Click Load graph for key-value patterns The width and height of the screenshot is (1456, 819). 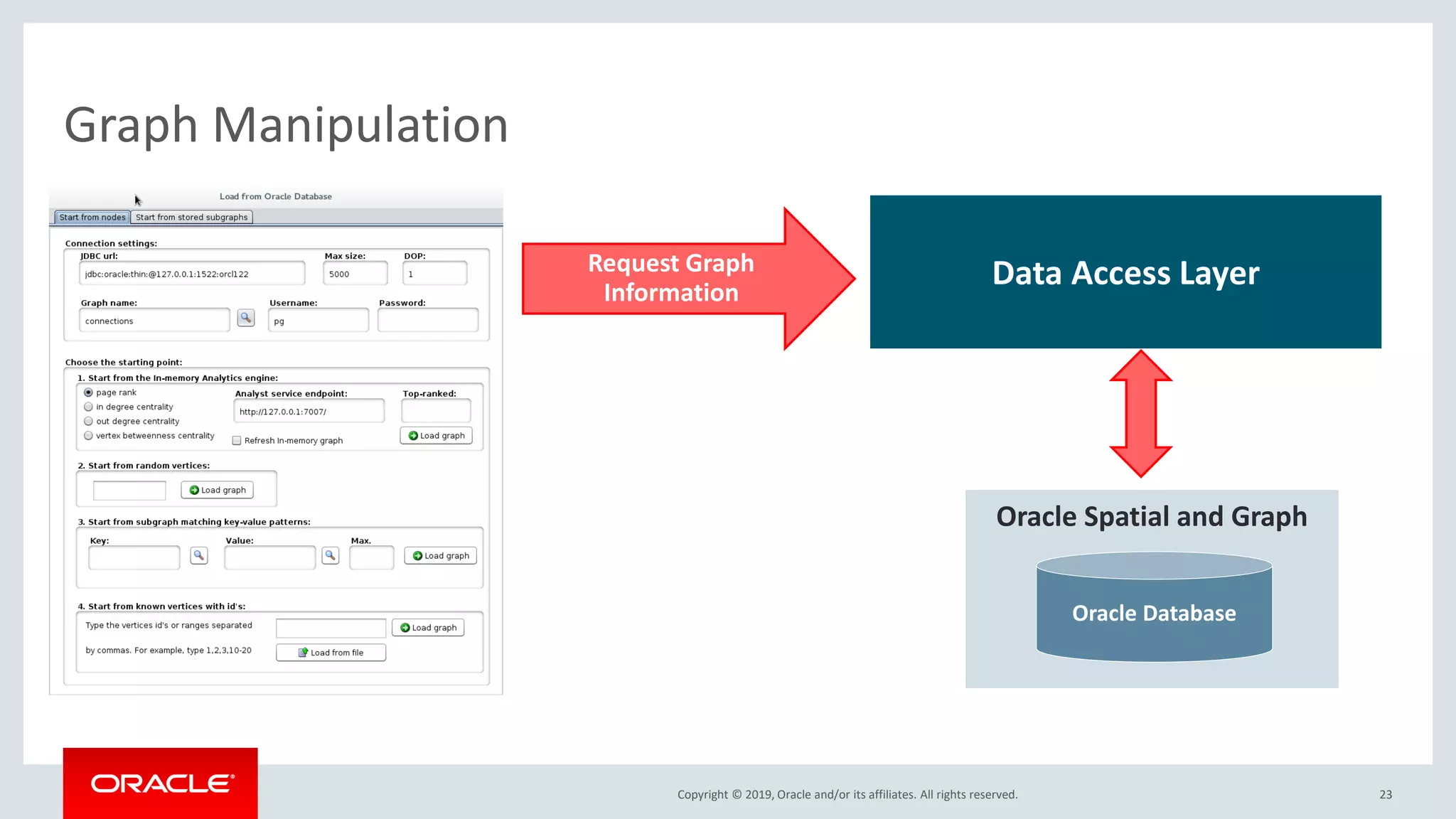441,556
